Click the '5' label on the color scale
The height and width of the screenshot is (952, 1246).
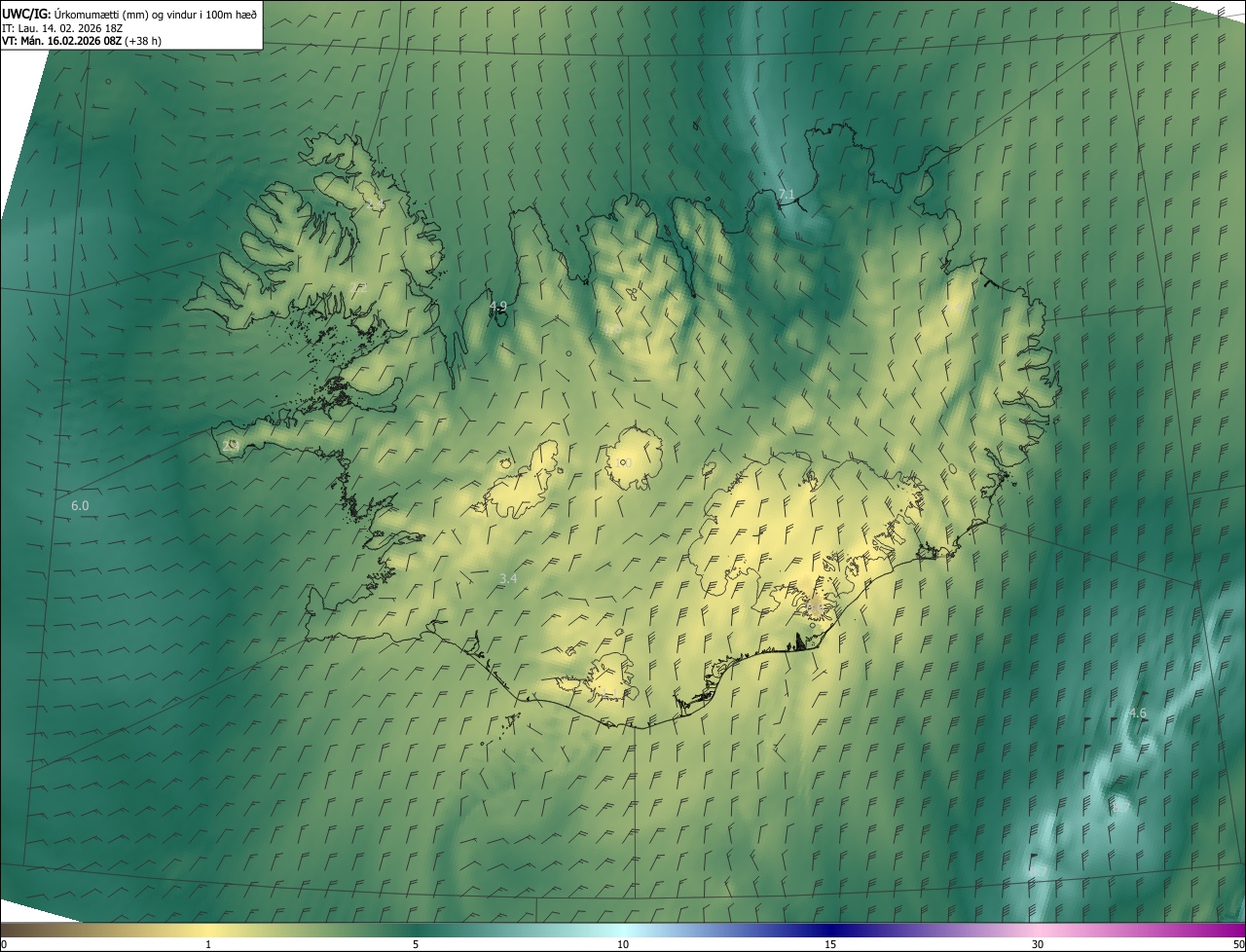[x=416, y=944]
